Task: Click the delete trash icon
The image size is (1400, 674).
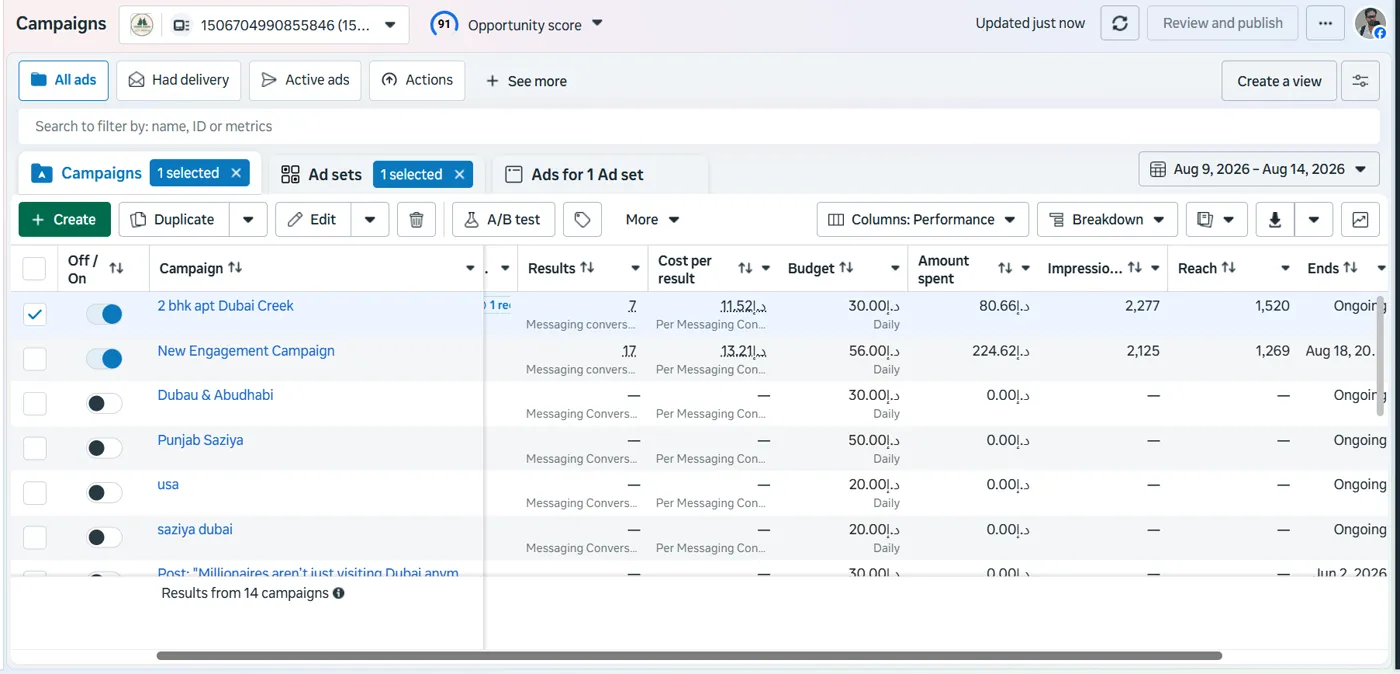Action: (x=417, y=220)
